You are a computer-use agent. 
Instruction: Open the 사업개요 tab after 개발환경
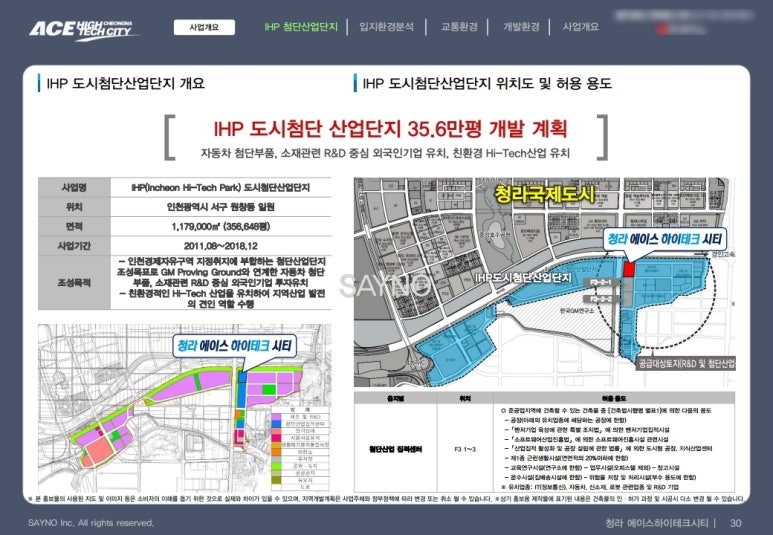pyautogui.click(x=581, y=27)
